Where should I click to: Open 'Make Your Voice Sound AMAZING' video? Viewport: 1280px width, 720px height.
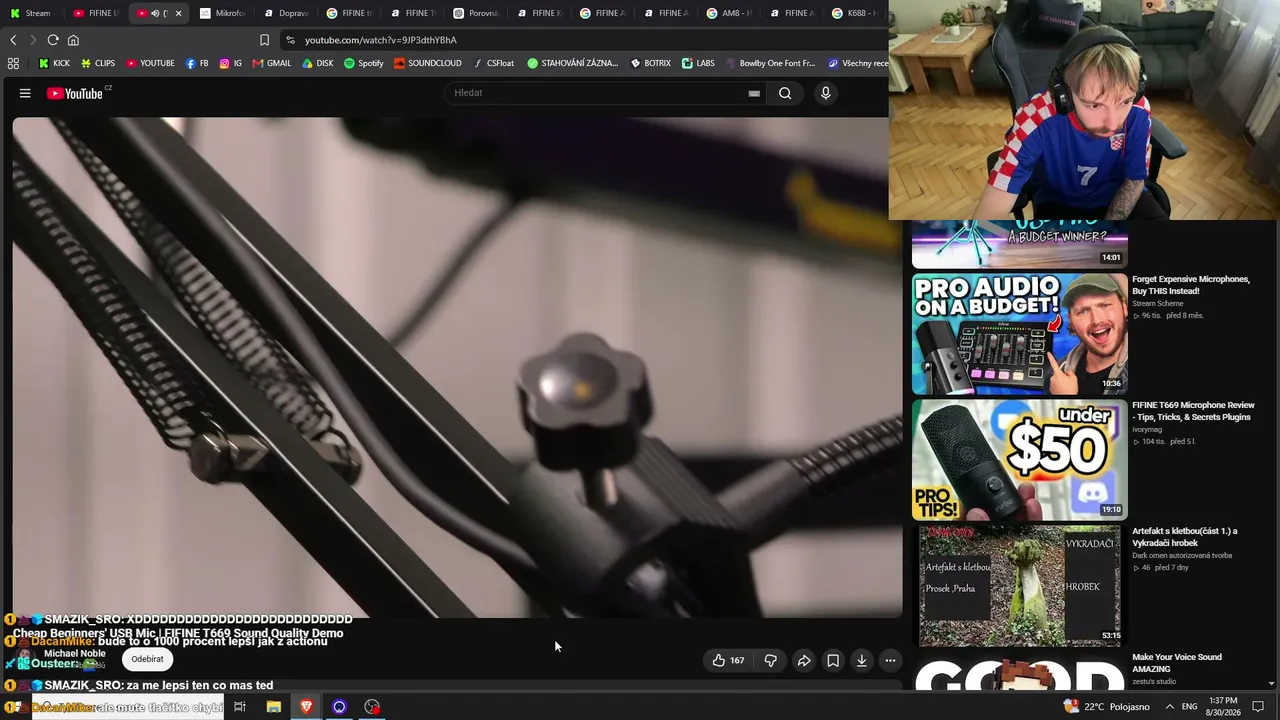[1177, 663]
